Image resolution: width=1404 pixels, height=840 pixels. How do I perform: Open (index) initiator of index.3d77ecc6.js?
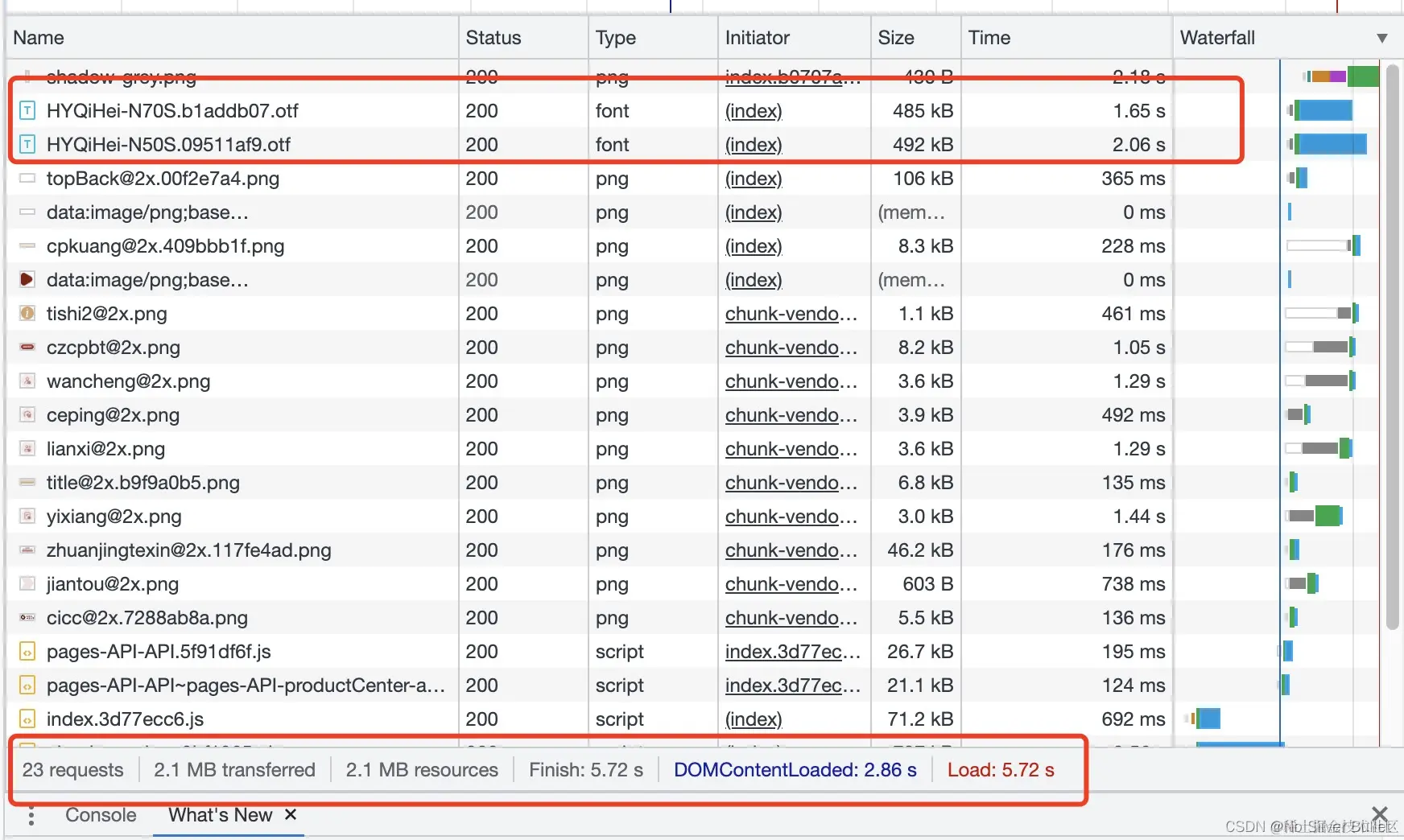coord(754,719)
